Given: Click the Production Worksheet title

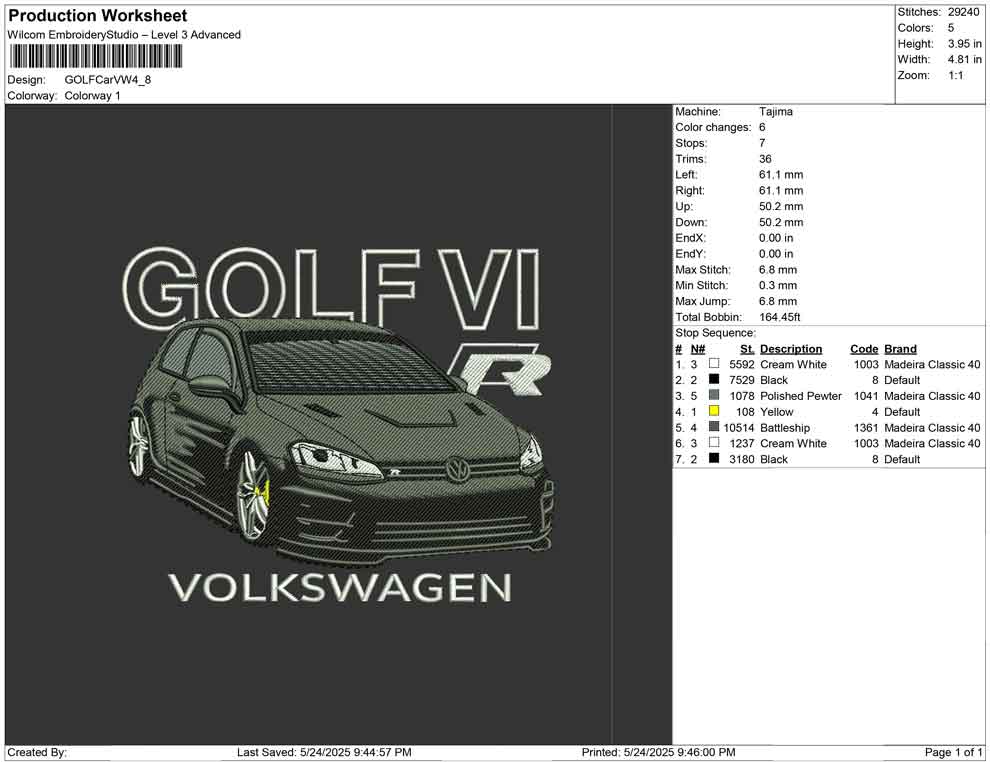Looking at the screenshot, I should 98,16.
